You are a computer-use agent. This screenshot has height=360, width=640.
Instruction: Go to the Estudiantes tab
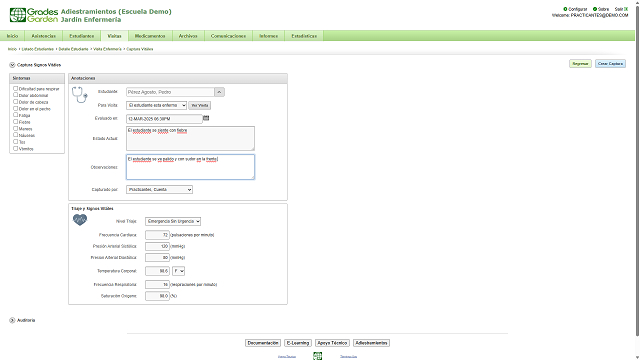82,36
